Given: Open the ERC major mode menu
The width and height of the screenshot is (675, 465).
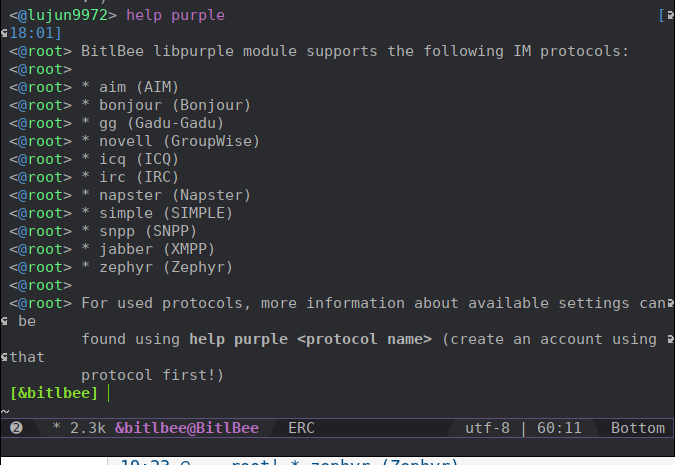Looking at the screenshot, I should pyautogui.click(x=301, y=428).
